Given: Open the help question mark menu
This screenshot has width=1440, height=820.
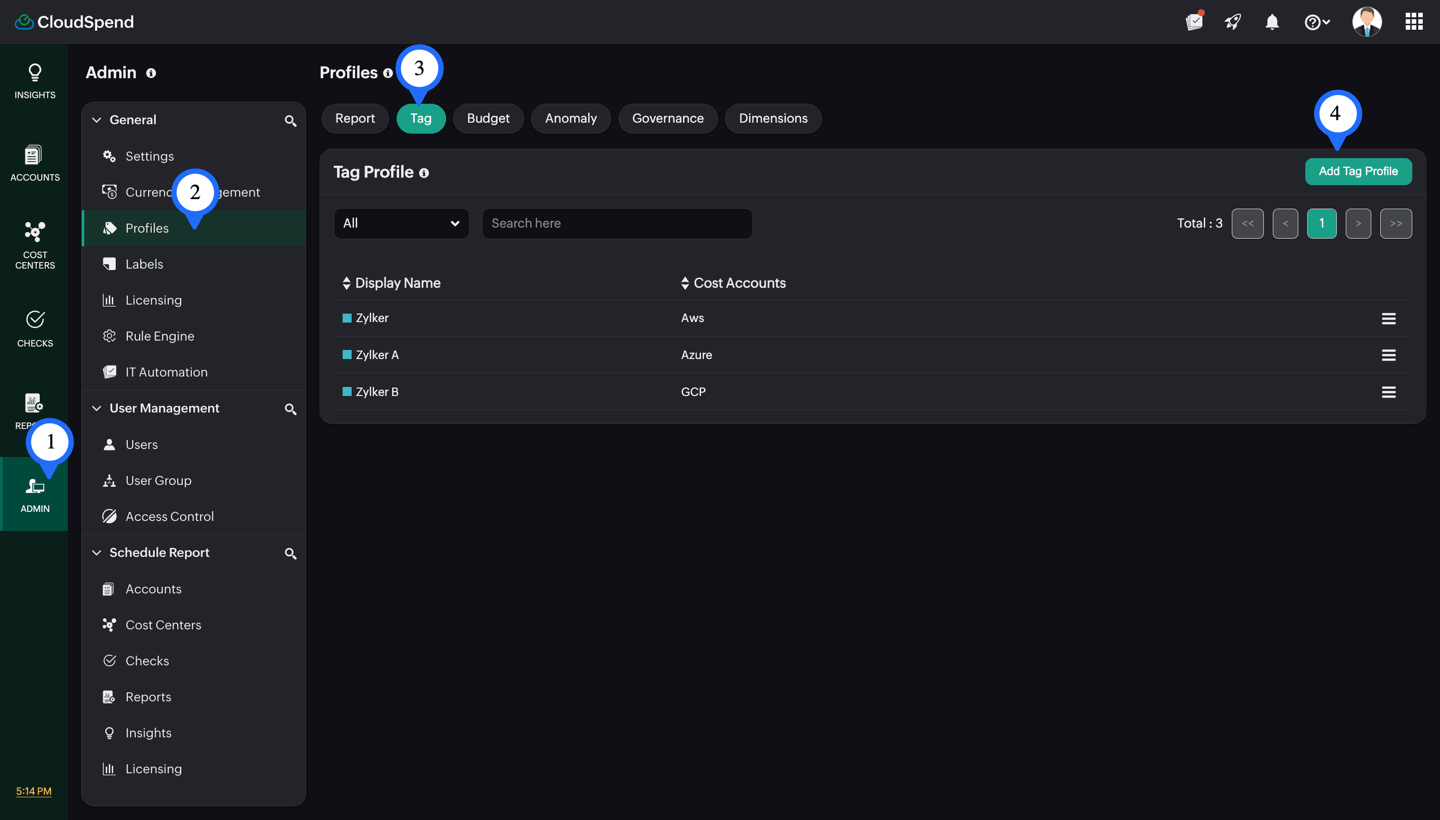Looking at the screenshot, I should [x=1317, y=22].
